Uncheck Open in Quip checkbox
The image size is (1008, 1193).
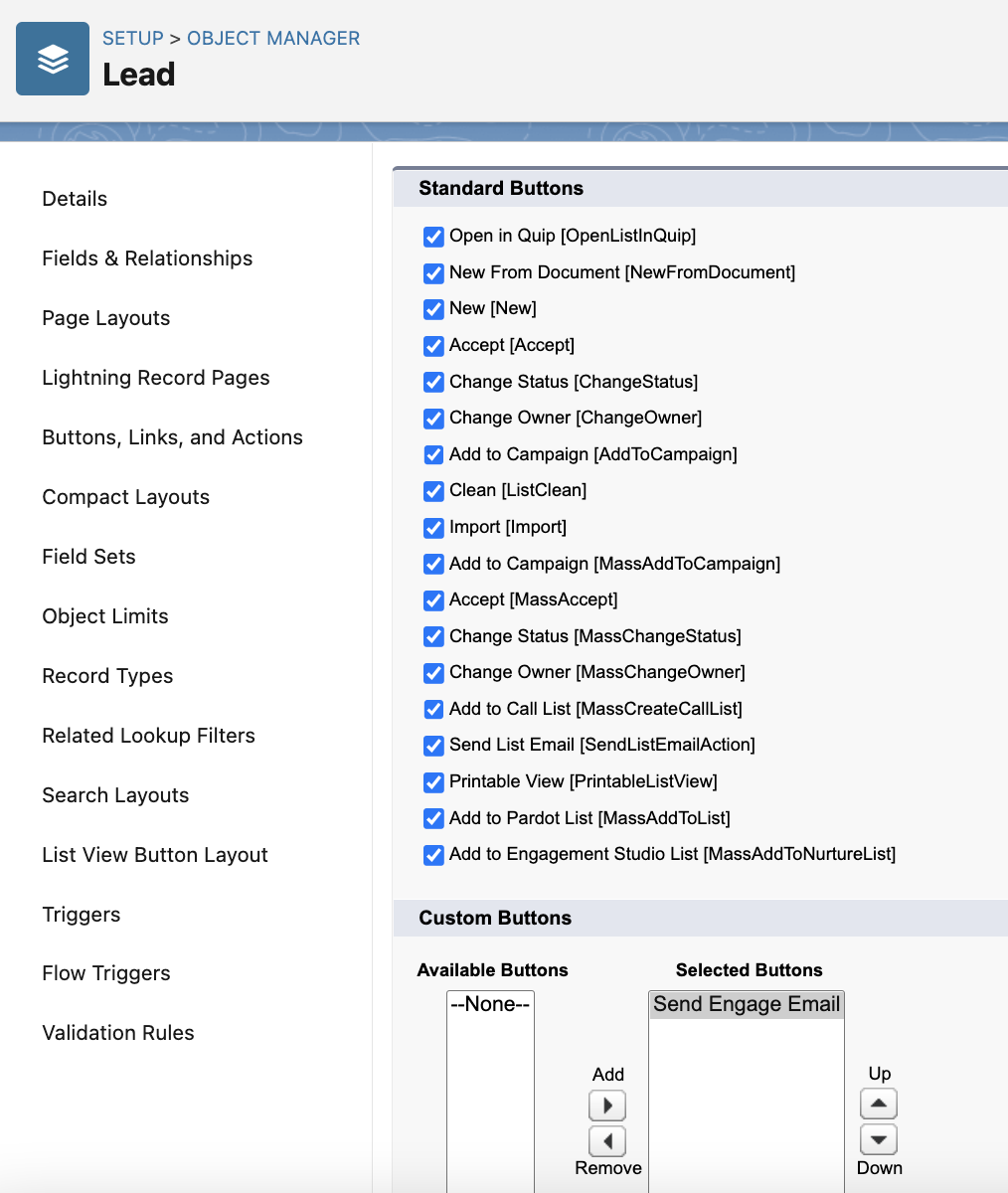(433, 237)
